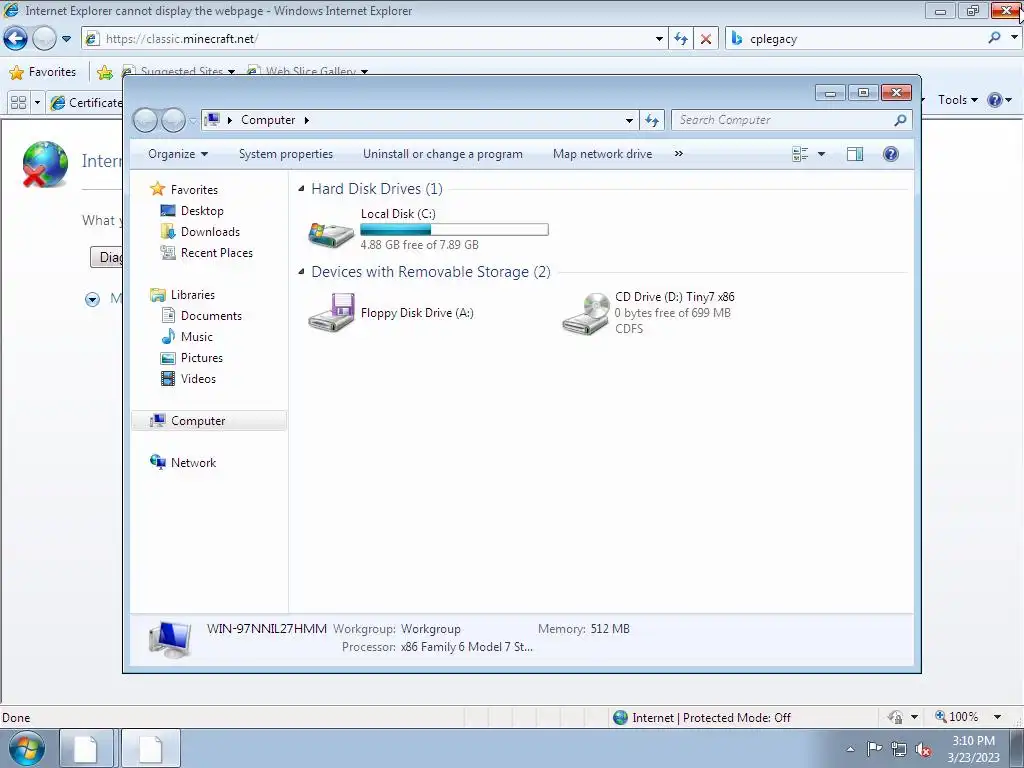Select the CD Drive (D:) Tiny7 x86 icon
Screen dimensions: 1024x768
tap(586, 314)
